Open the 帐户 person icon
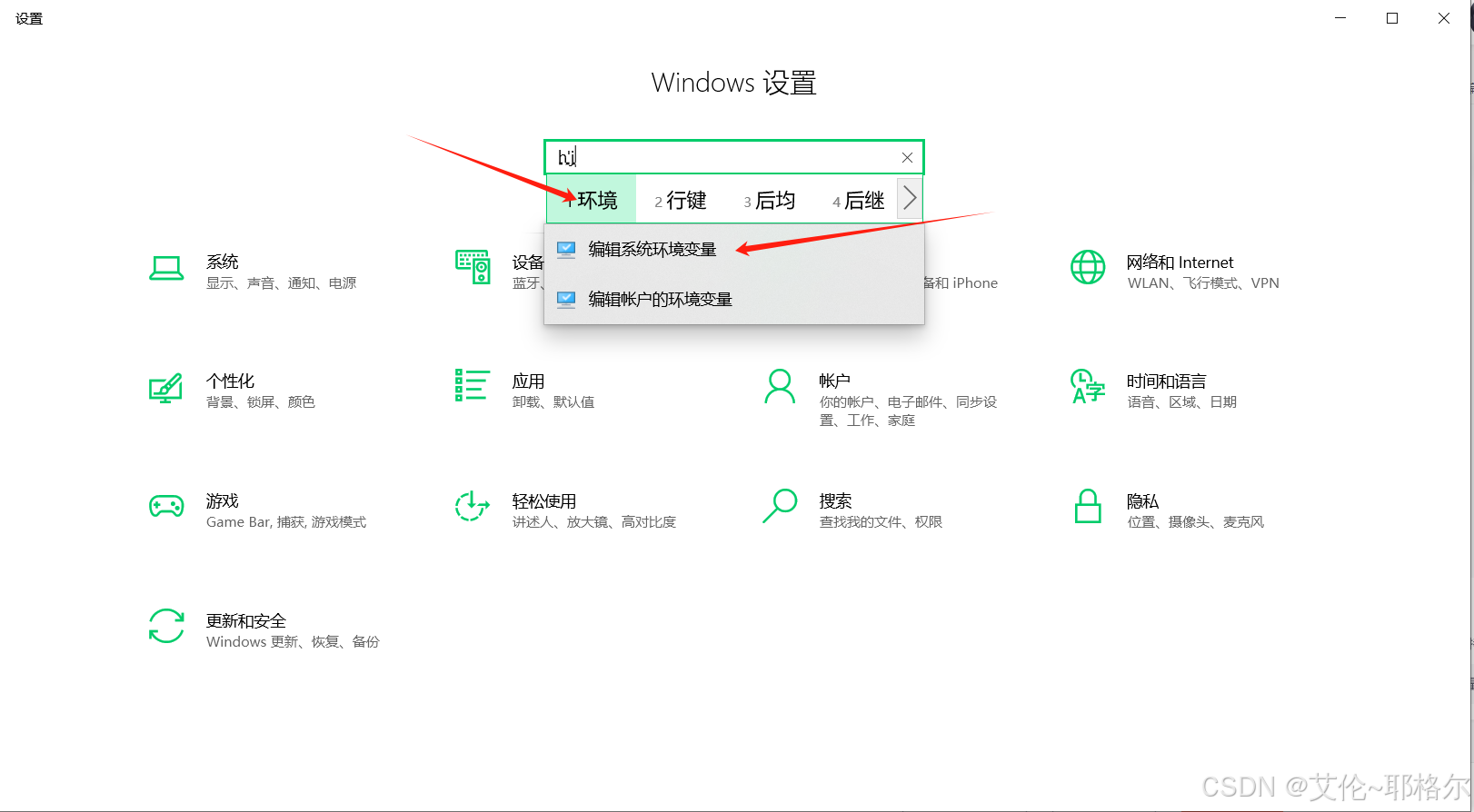Screen dimensions: 1474x812 tap(780, 386)
